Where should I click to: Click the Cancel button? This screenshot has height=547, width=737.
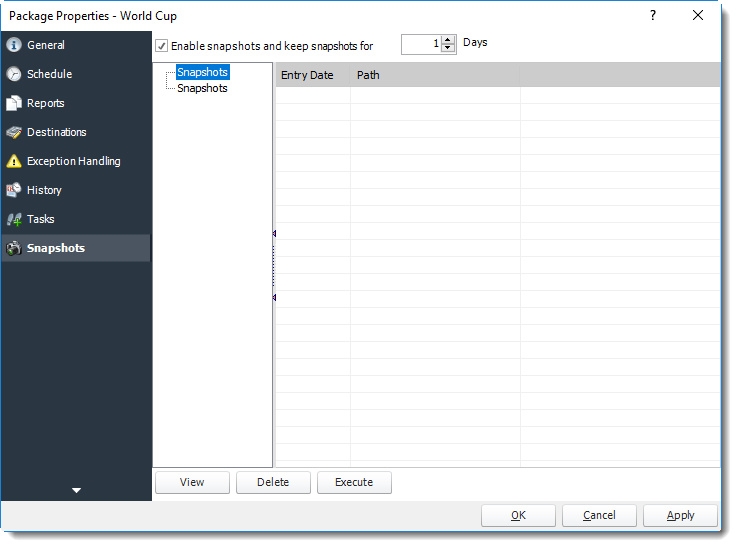point(599,516)
